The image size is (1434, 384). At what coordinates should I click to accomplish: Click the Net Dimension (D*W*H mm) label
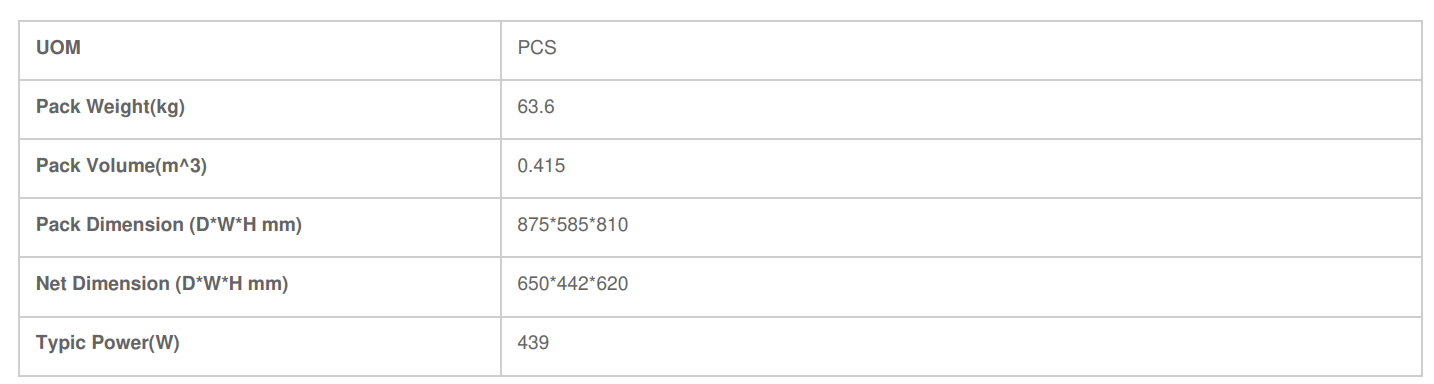162,284
